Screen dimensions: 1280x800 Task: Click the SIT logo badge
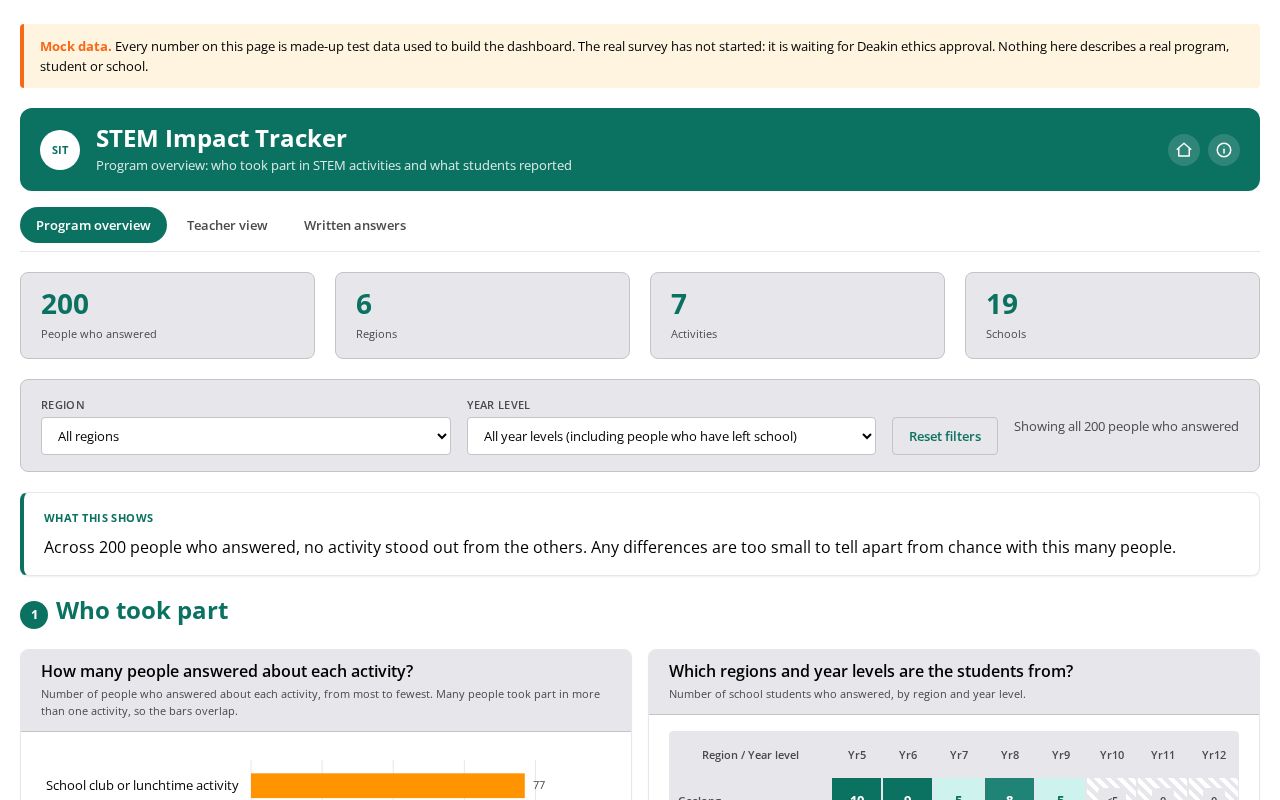pos(60,150)
